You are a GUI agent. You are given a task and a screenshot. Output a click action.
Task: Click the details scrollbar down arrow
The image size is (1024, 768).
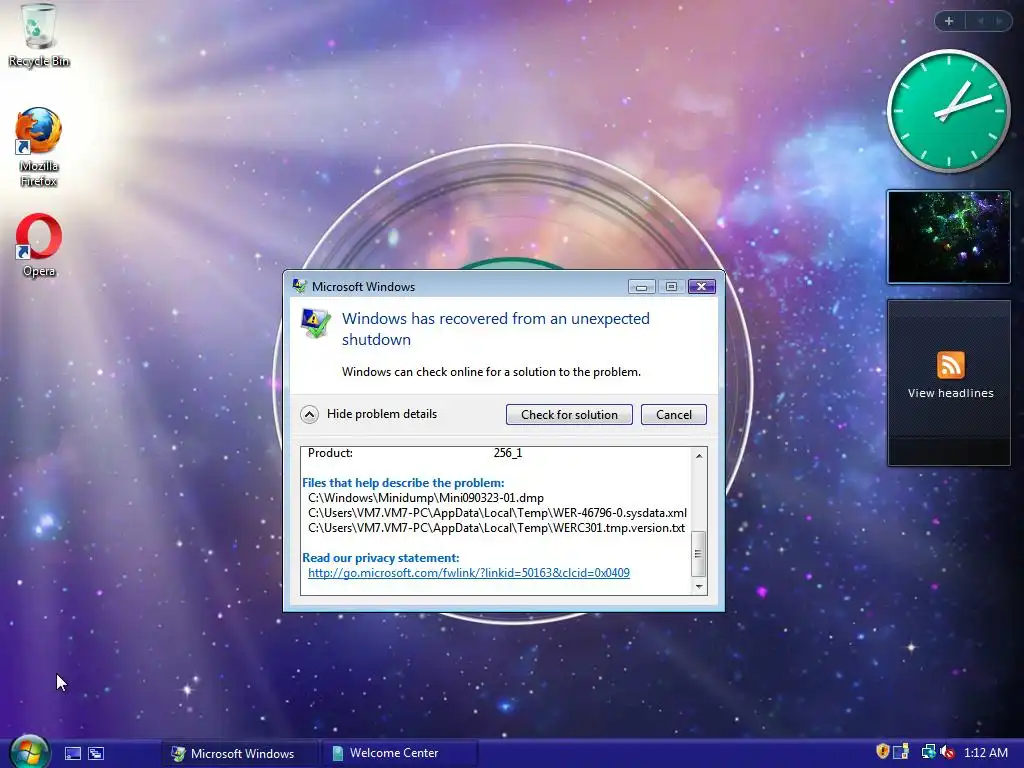pyautogui.click(x=699, y=586)
